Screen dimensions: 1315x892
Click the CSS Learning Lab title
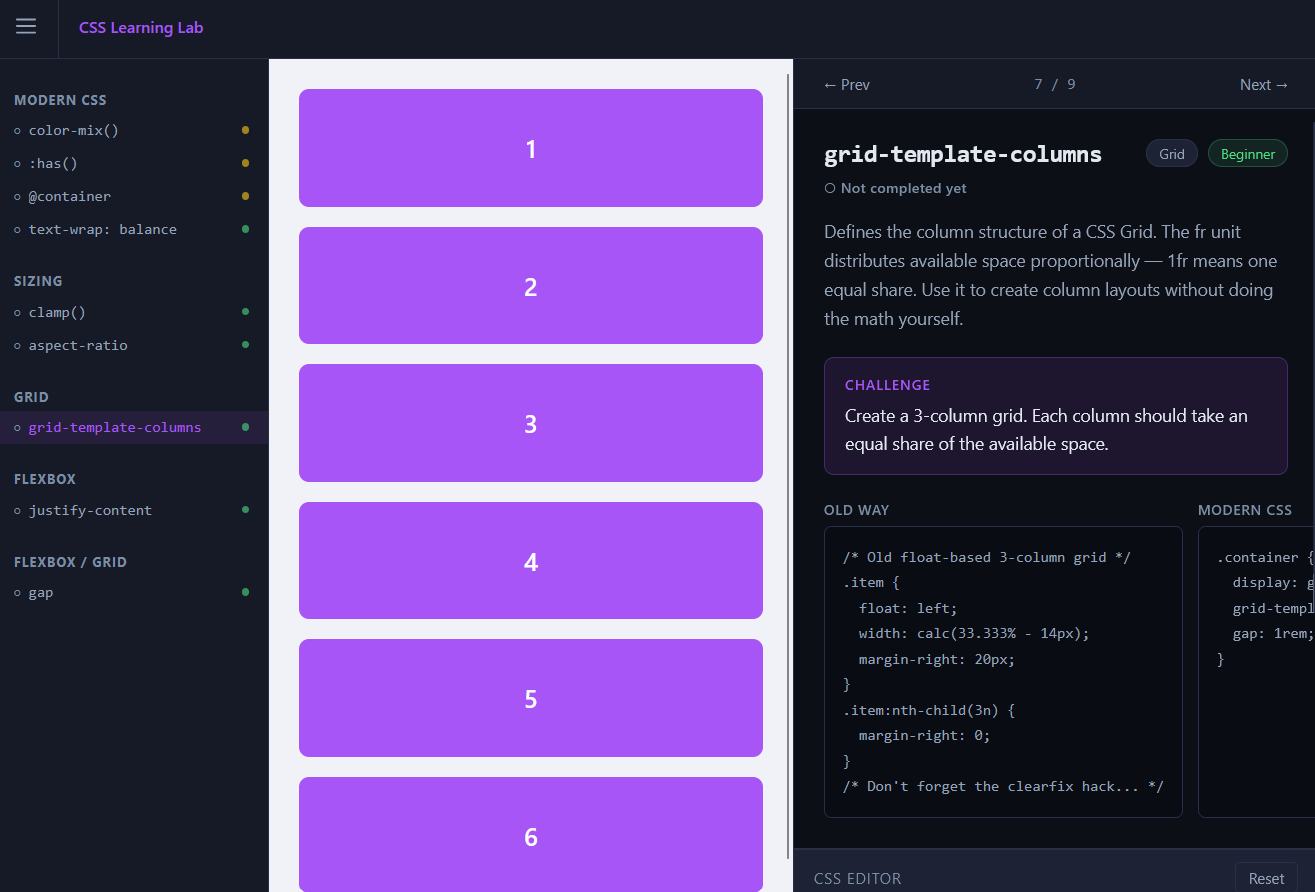tap(141, 28)
